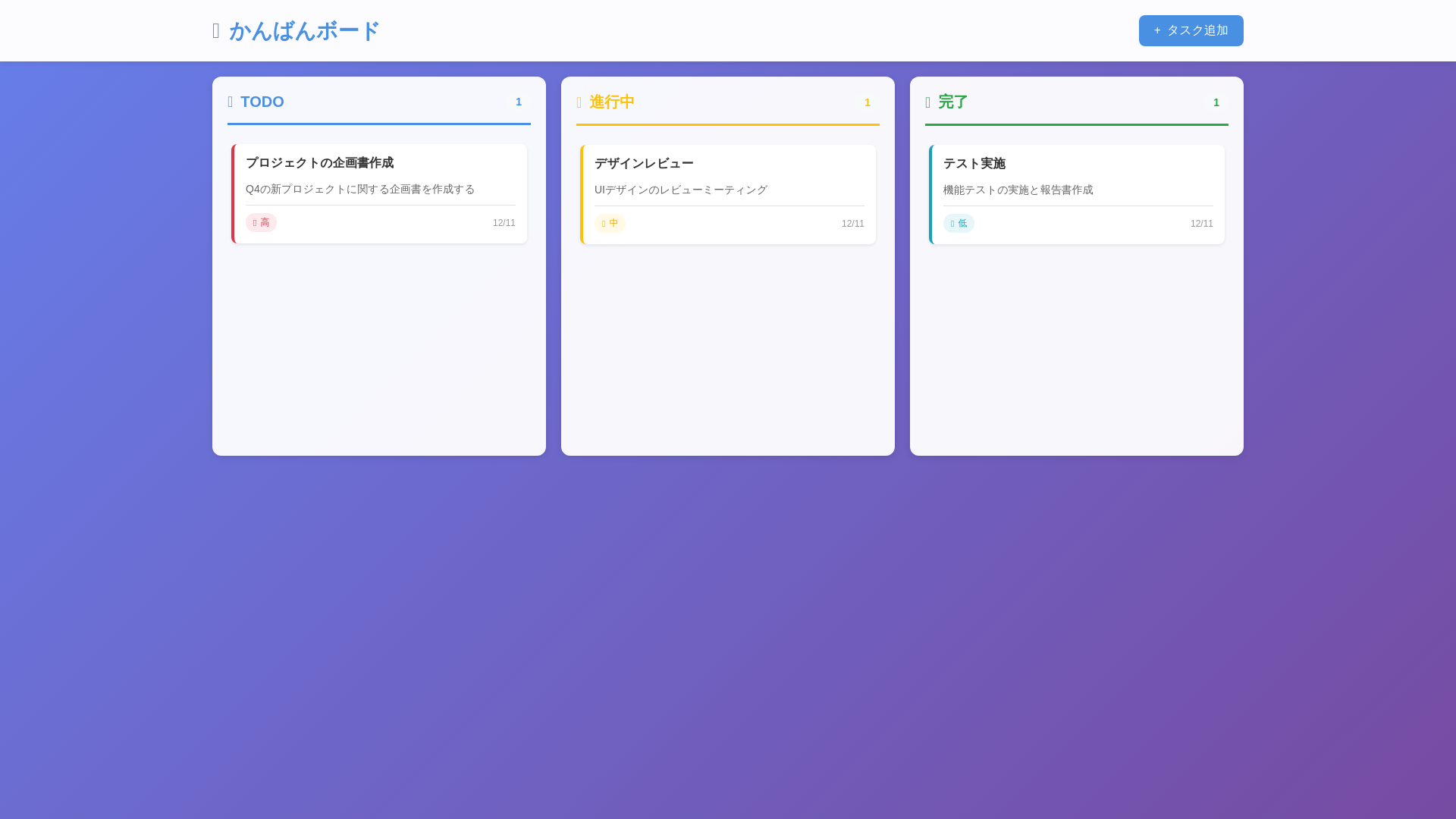The width and height of the screenshot is (1456, 819).
Task: Click the 中 priority badge
Action: point(610,223)
